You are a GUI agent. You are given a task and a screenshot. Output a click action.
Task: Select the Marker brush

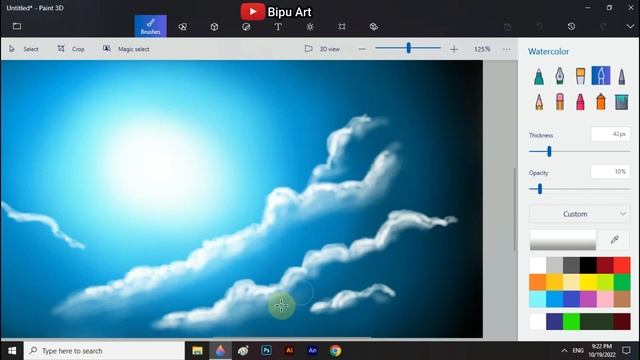(539, 76)
